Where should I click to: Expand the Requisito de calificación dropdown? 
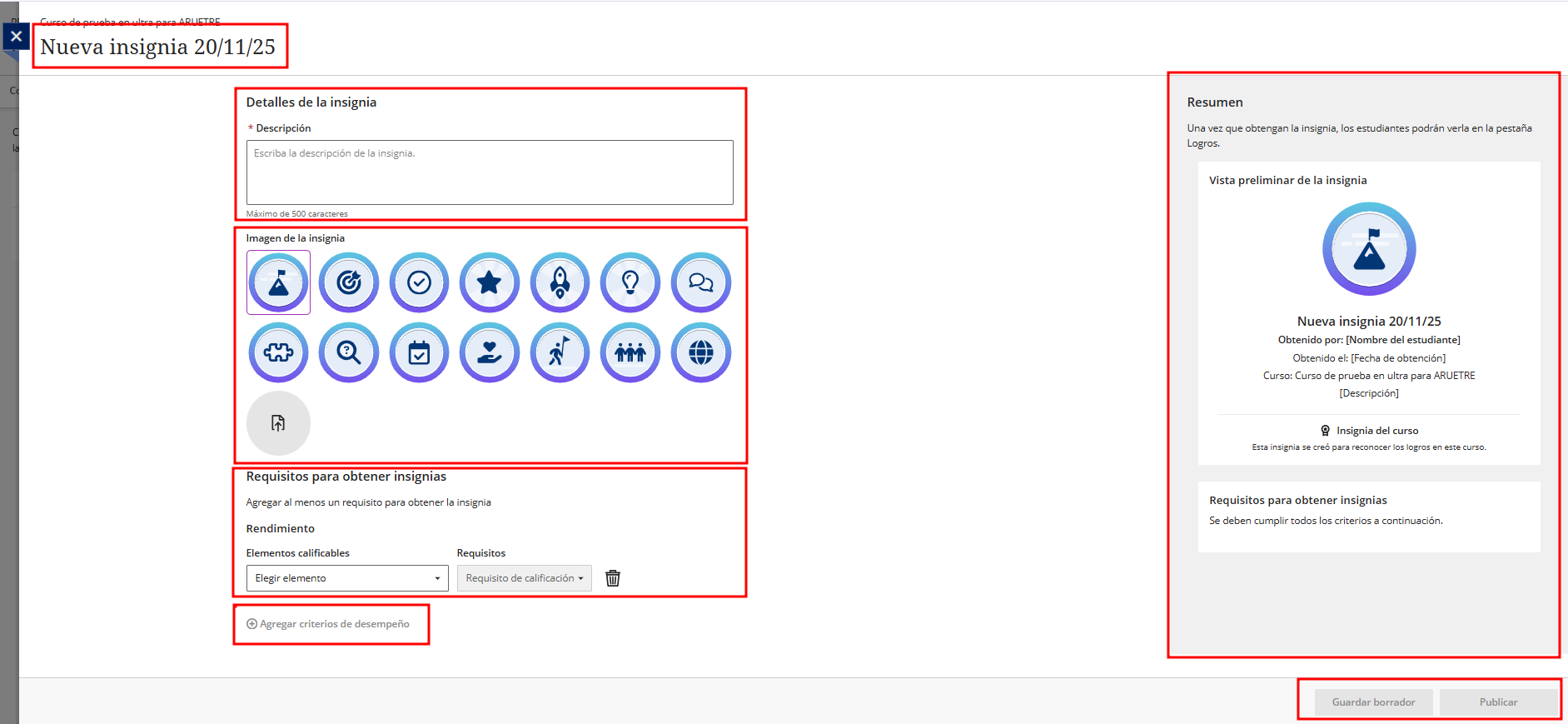click(x=524, y=578)
